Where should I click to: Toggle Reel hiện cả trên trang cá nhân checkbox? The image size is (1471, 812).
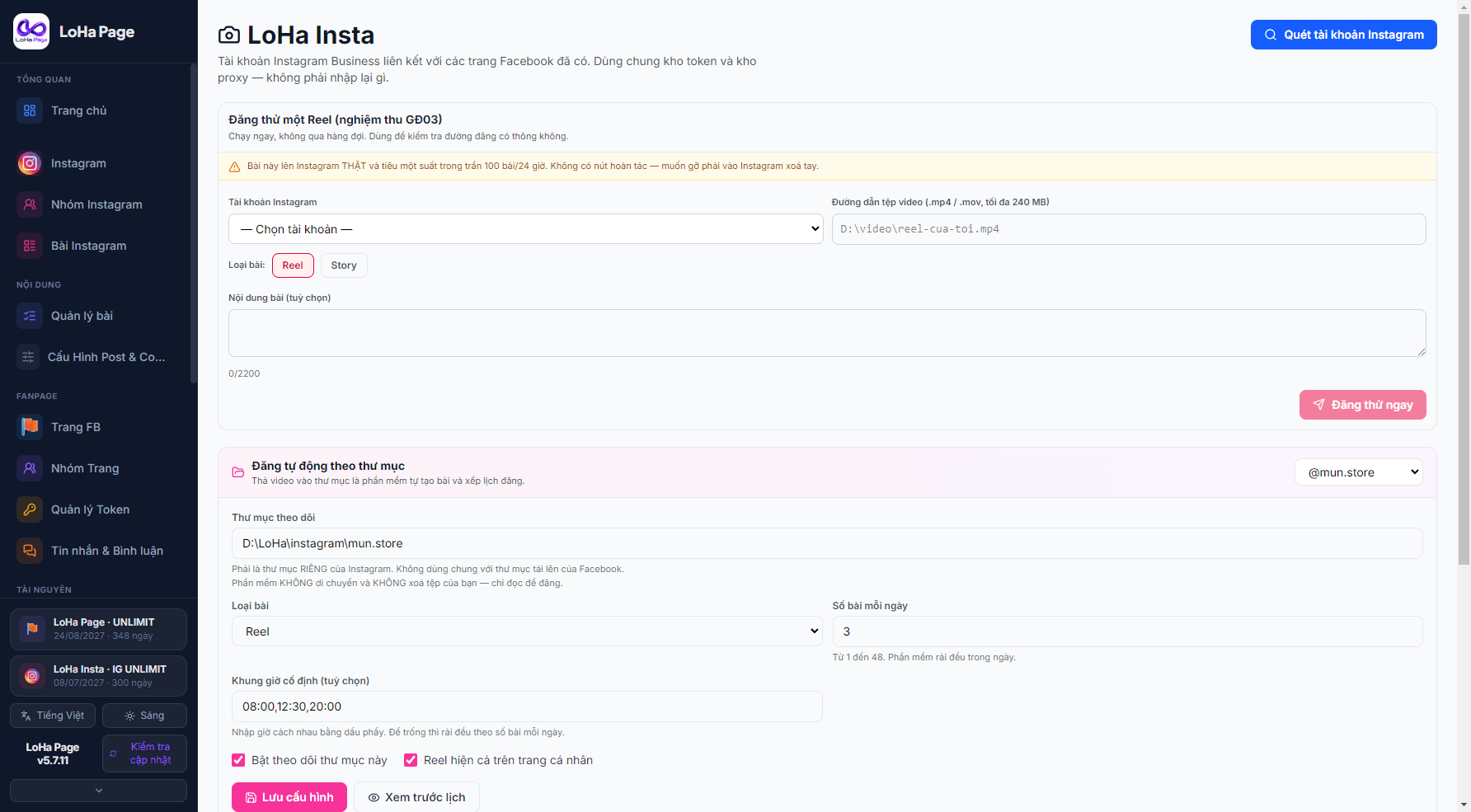point(411,760)
